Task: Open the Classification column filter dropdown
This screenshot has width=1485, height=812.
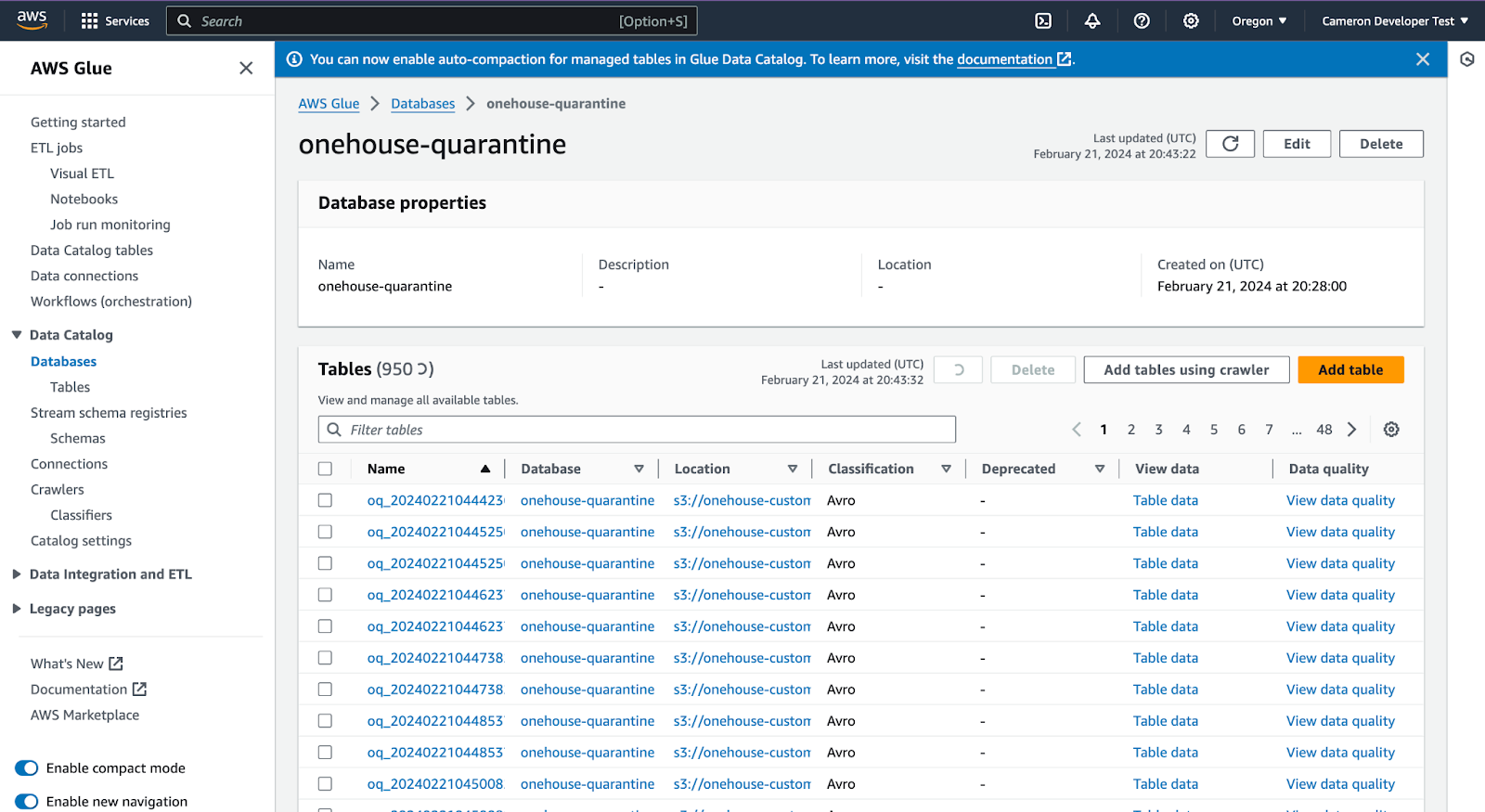Action: [946, 469]
